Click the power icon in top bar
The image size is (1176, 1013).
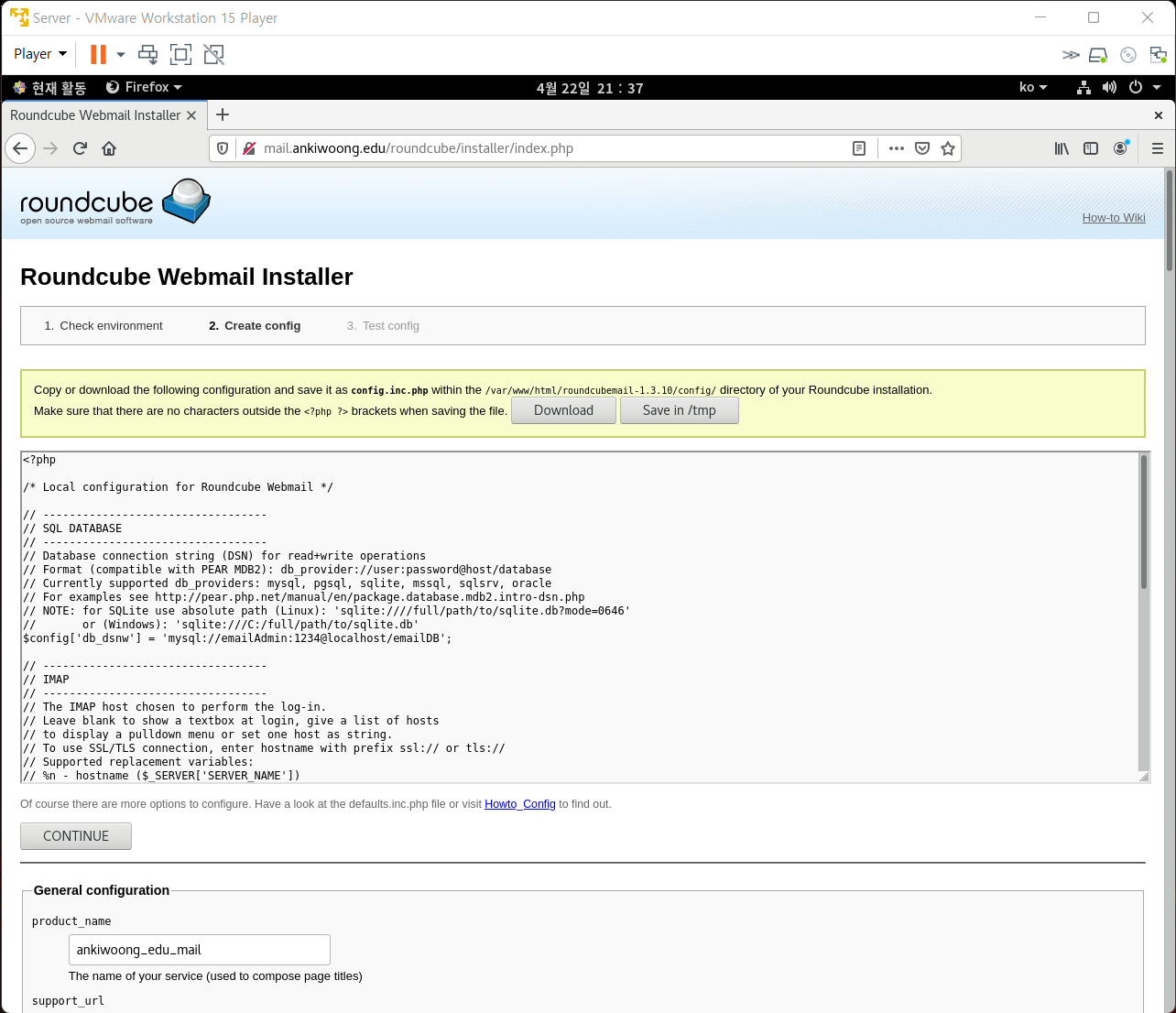[1136, 87]
